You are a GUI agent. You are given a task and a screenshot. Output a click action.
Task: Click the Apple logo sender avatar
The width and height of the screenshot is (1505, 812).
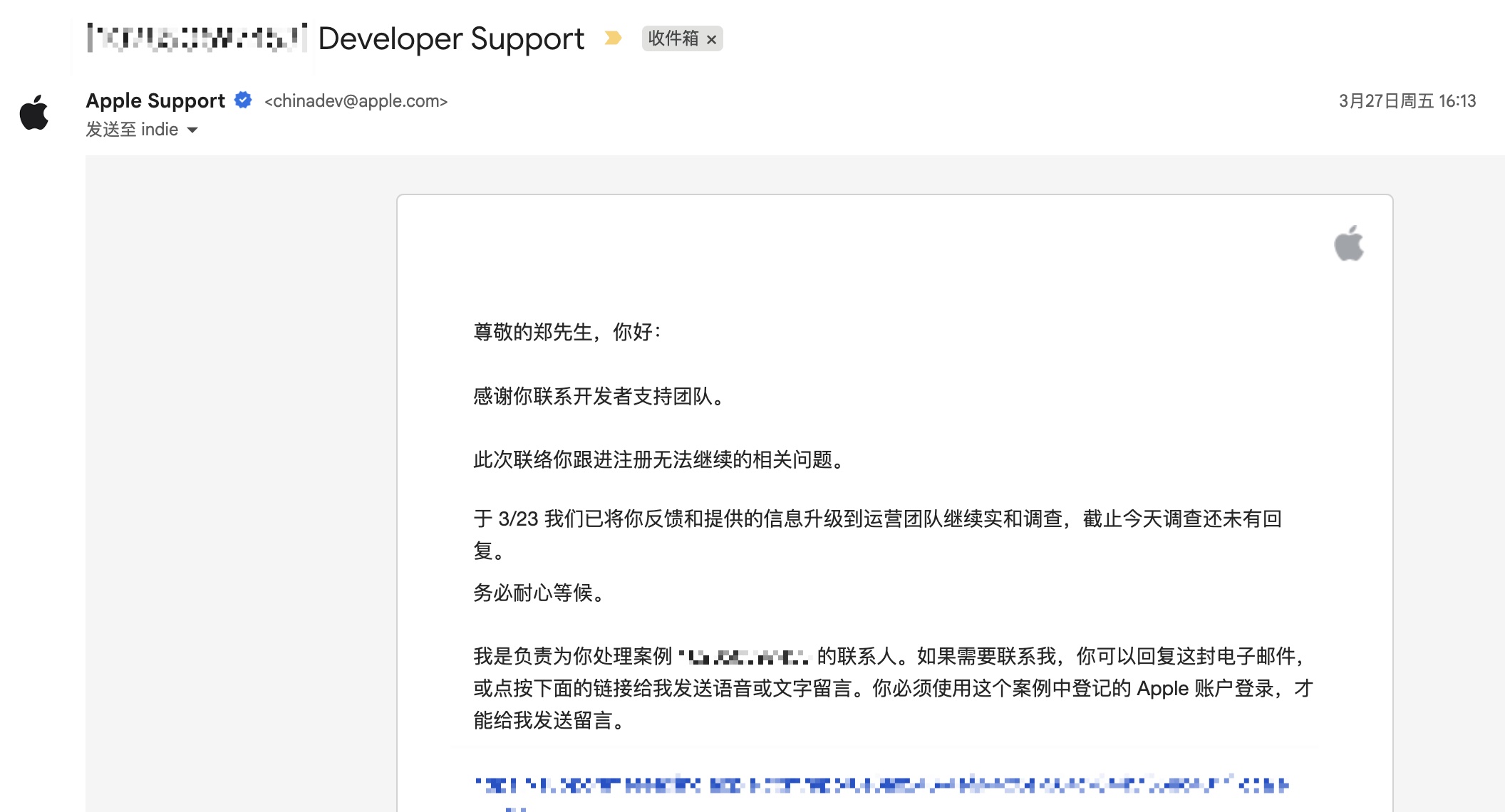[x=34, y=113]
